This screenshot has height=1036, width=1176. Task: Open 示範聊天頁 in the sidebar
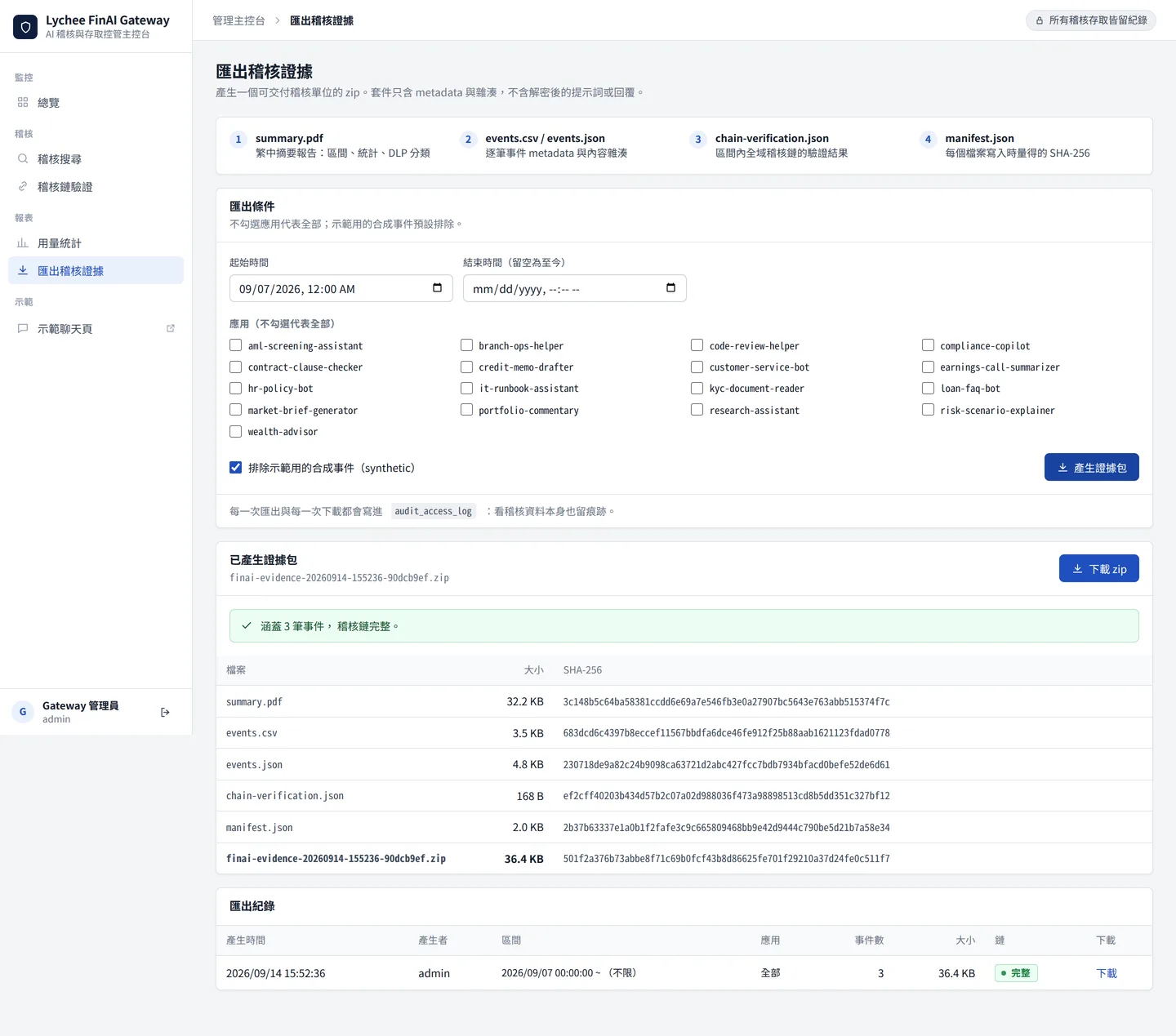click(96, 328)
